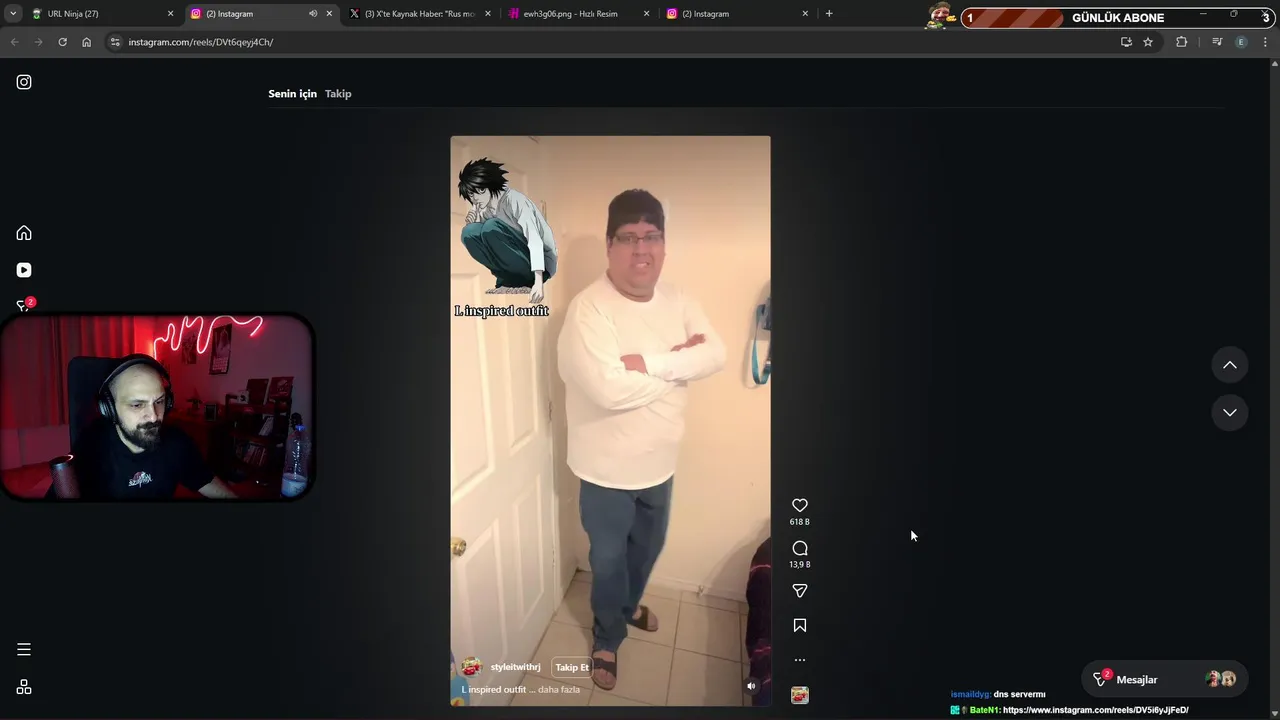The height and width of the screenshot is (720, 1280).
Task: Open styleitwithrj profile avatar
Action: (x=471, y=667)
